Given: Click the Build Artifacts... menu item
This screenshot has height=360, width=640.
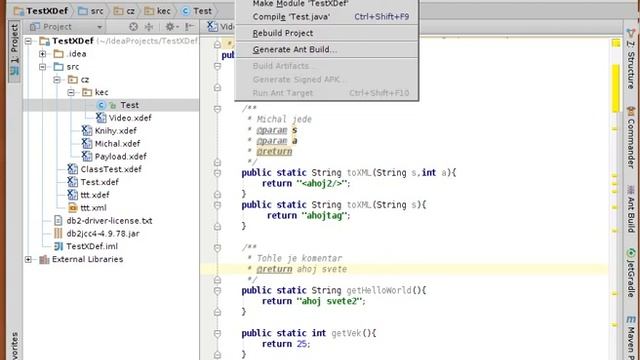Looking at the screenshot, I should point(327,66).
